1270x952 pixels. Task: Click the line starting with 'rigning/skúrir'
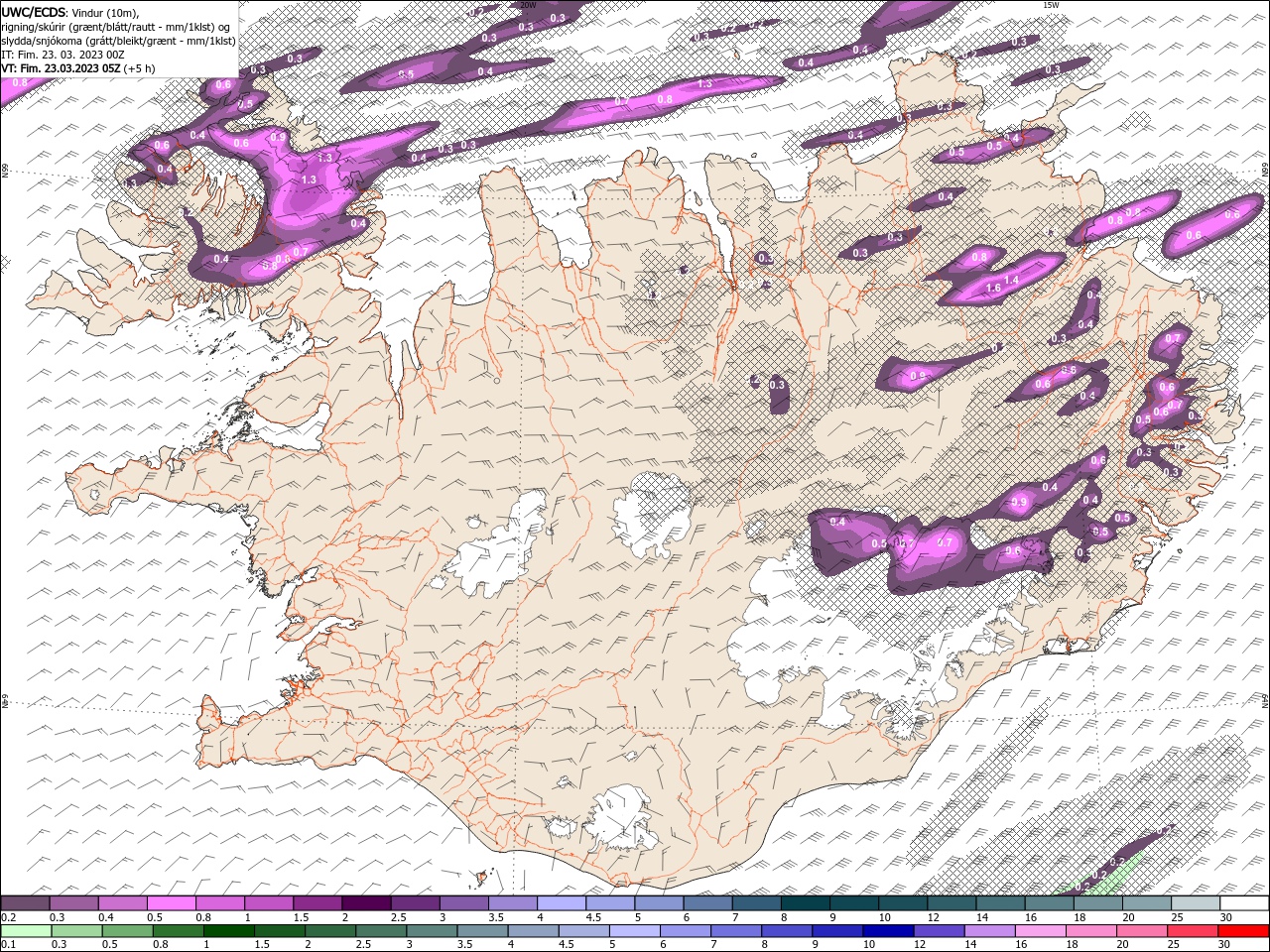pos(116,27)
